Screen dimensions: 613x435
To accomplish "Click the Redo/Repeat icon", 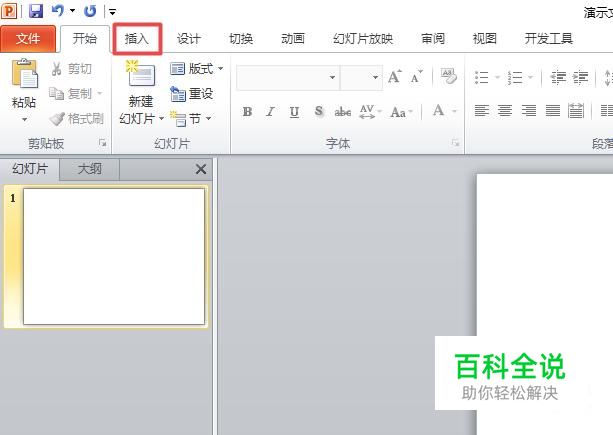I will point(90,11).
